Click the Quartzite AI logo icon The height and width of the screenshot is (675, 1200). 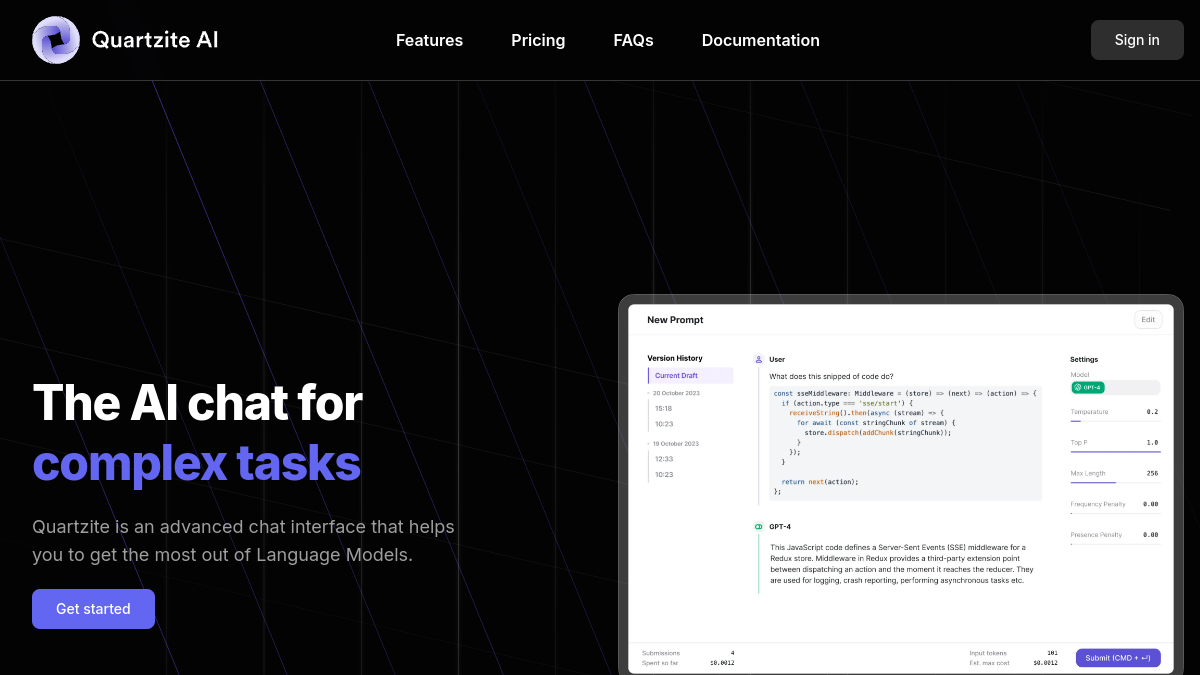click(56, 40)
